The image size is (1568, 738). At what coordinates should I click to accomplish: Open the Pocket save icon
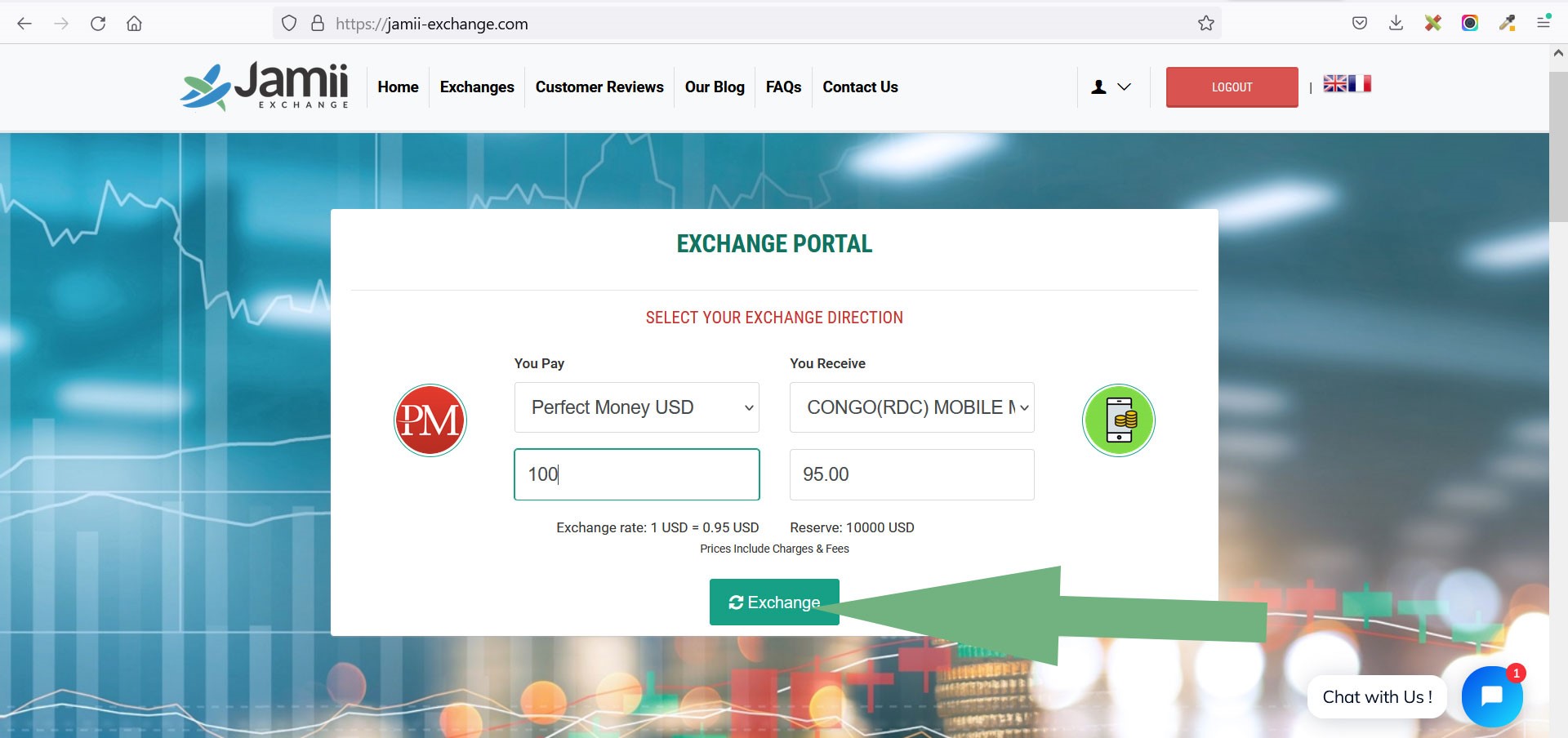pyautogui.click(x=1360, y=24)
